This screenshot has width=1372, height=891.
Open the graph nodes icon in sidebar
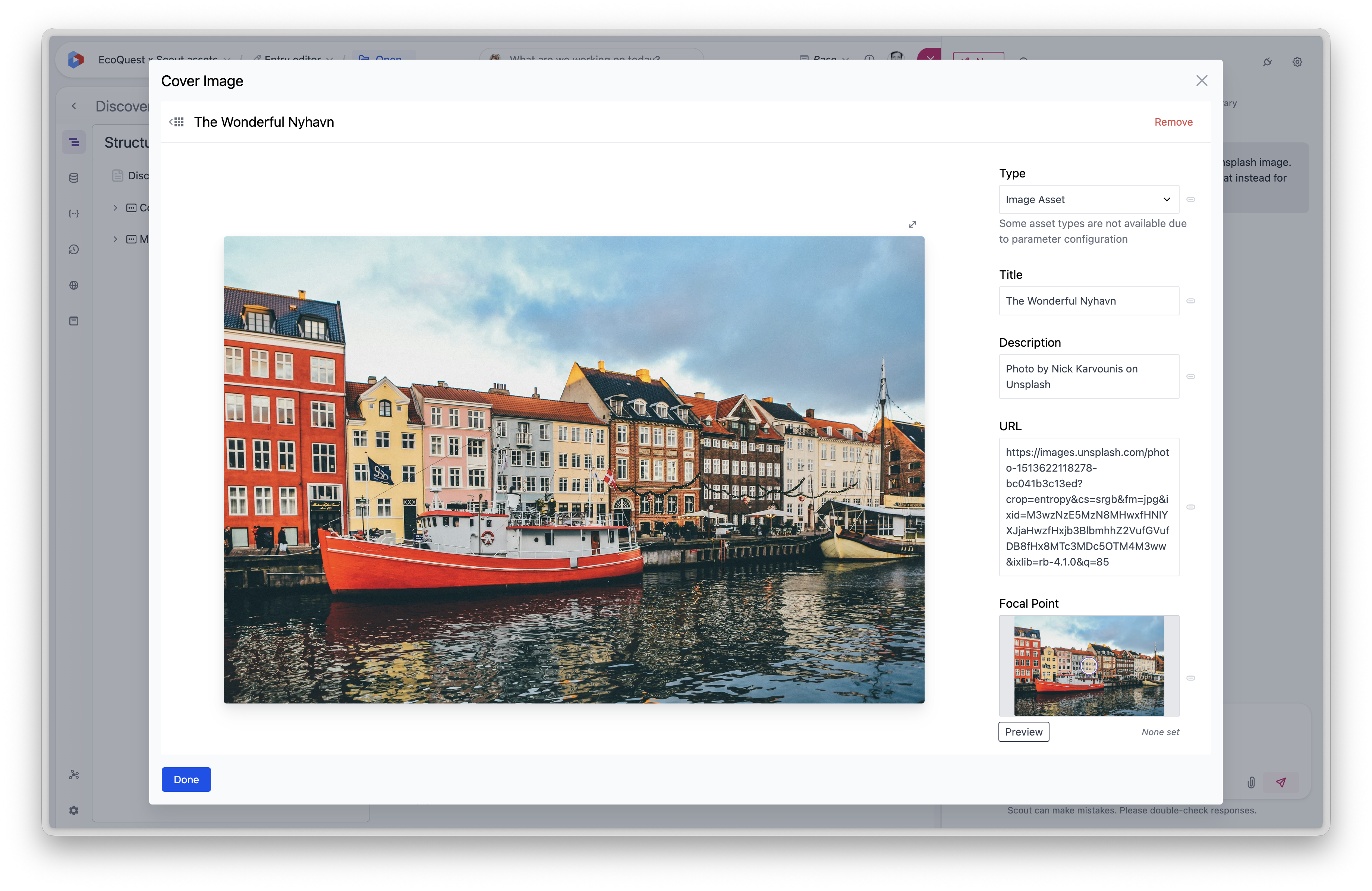[x=74, y=775]
